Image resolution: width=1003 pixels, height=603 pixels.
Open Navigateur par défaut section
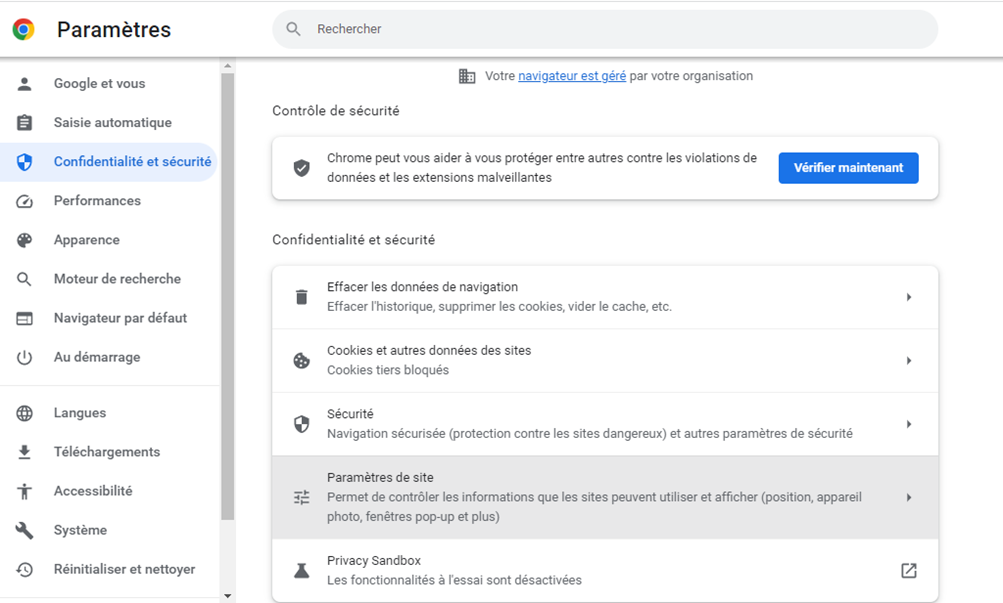pyautogui.click(x=120, y=318)
